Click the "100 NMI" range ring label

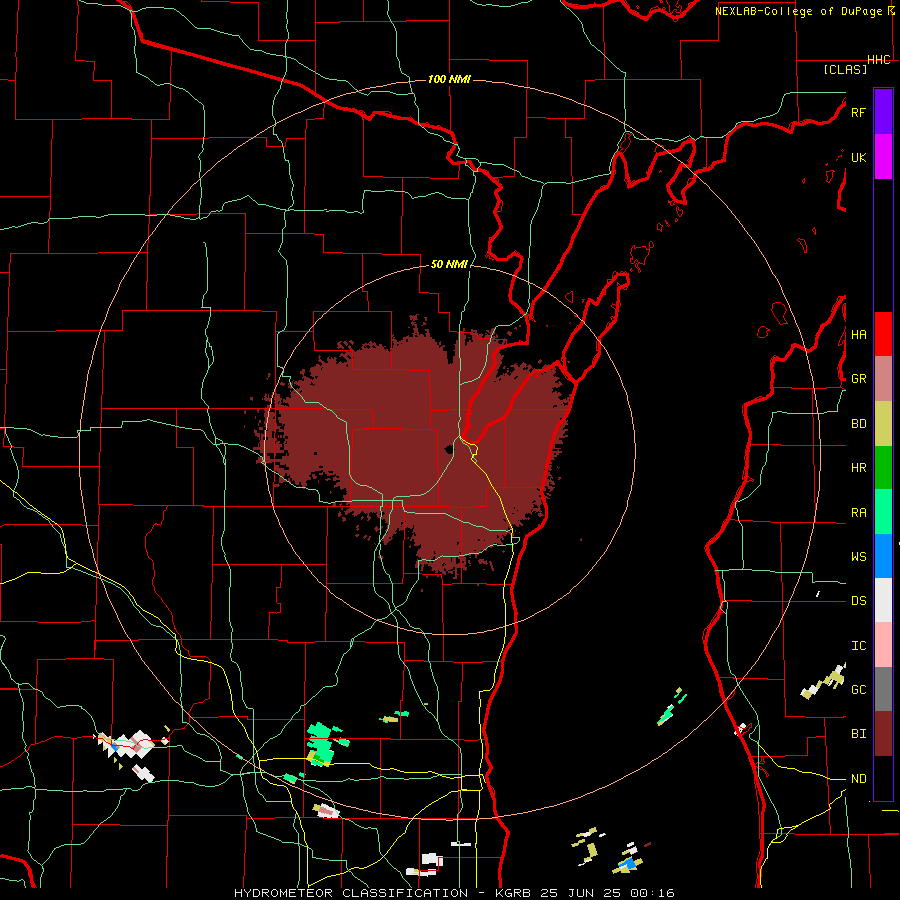tap(449, 79)
